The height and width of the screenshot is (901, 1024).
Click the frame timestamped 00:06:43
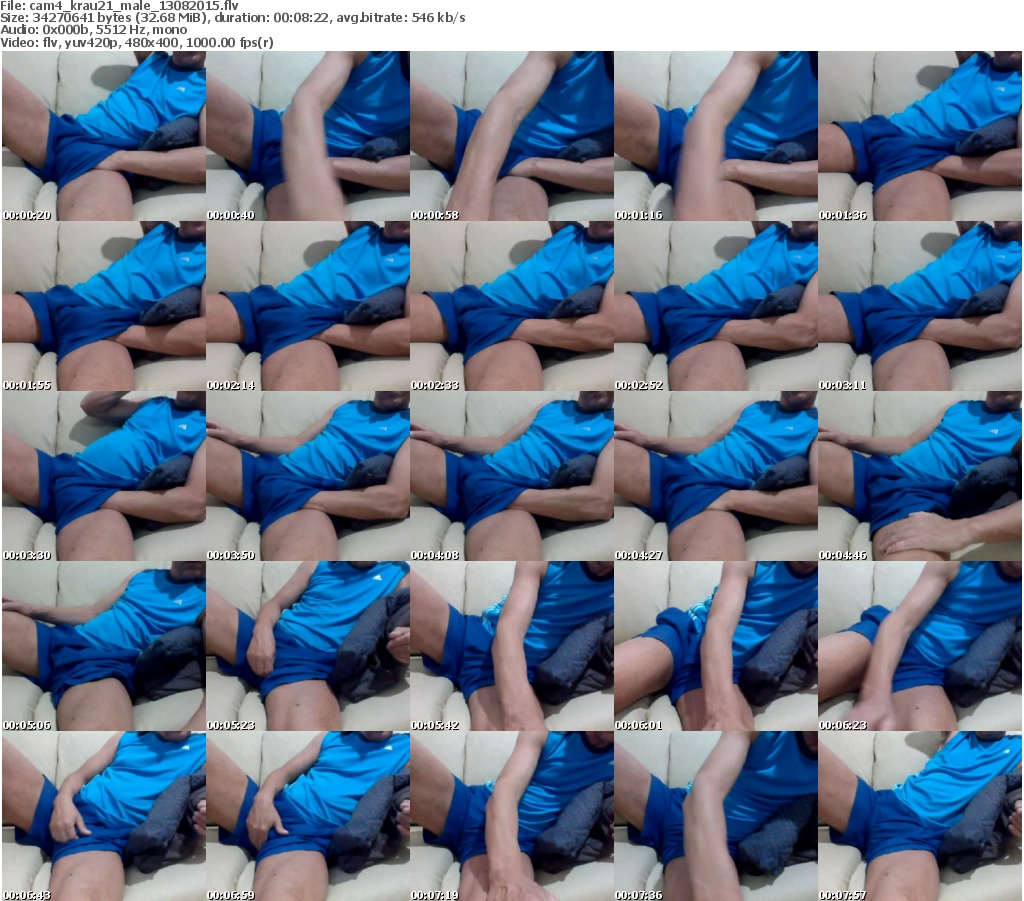click(104, 816)
